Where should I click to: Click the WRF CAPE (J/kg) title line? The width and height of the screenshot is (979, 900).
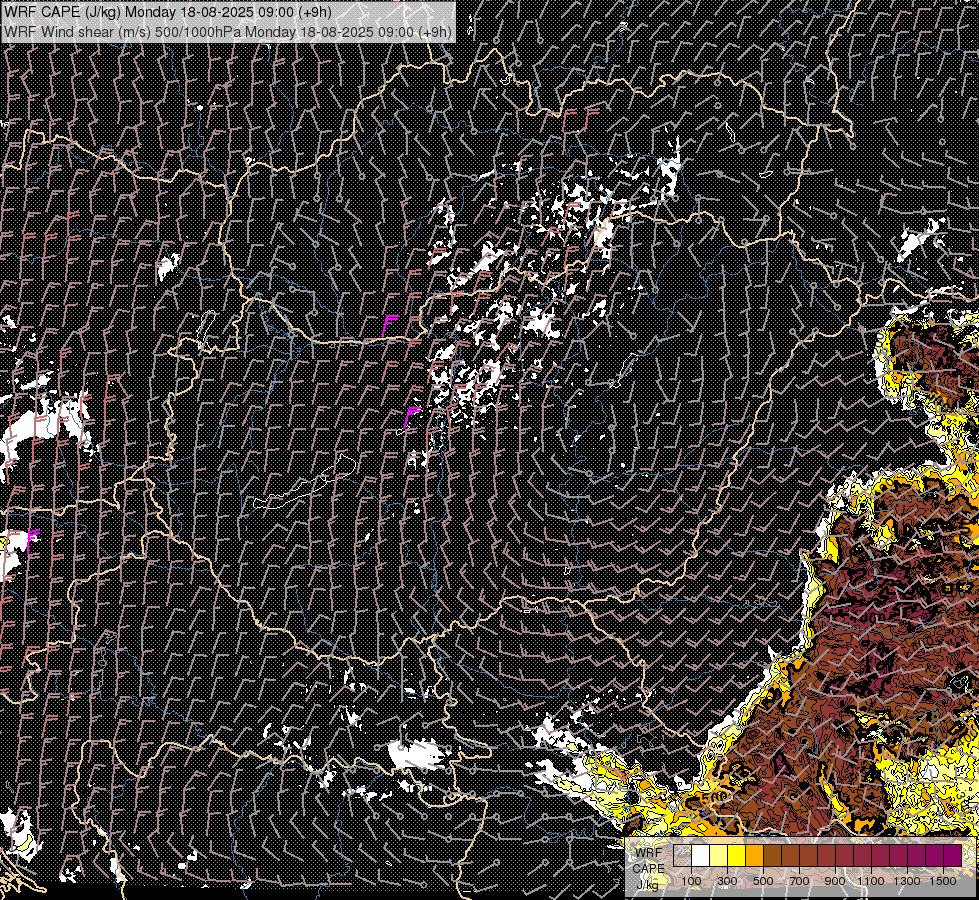click(168, 12)
